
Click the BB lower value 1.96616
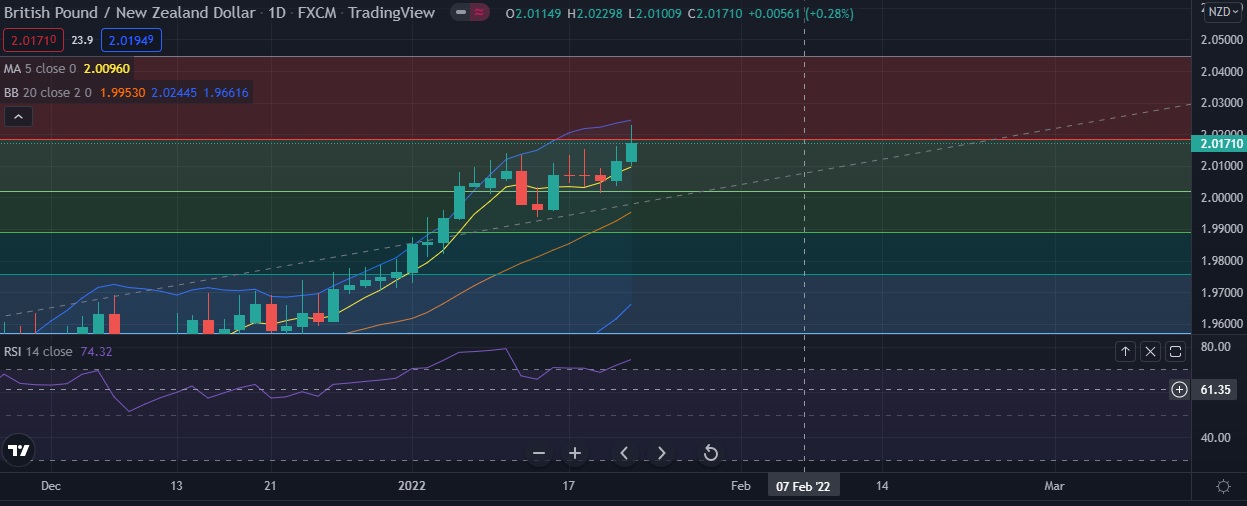(x=226, y=92)
